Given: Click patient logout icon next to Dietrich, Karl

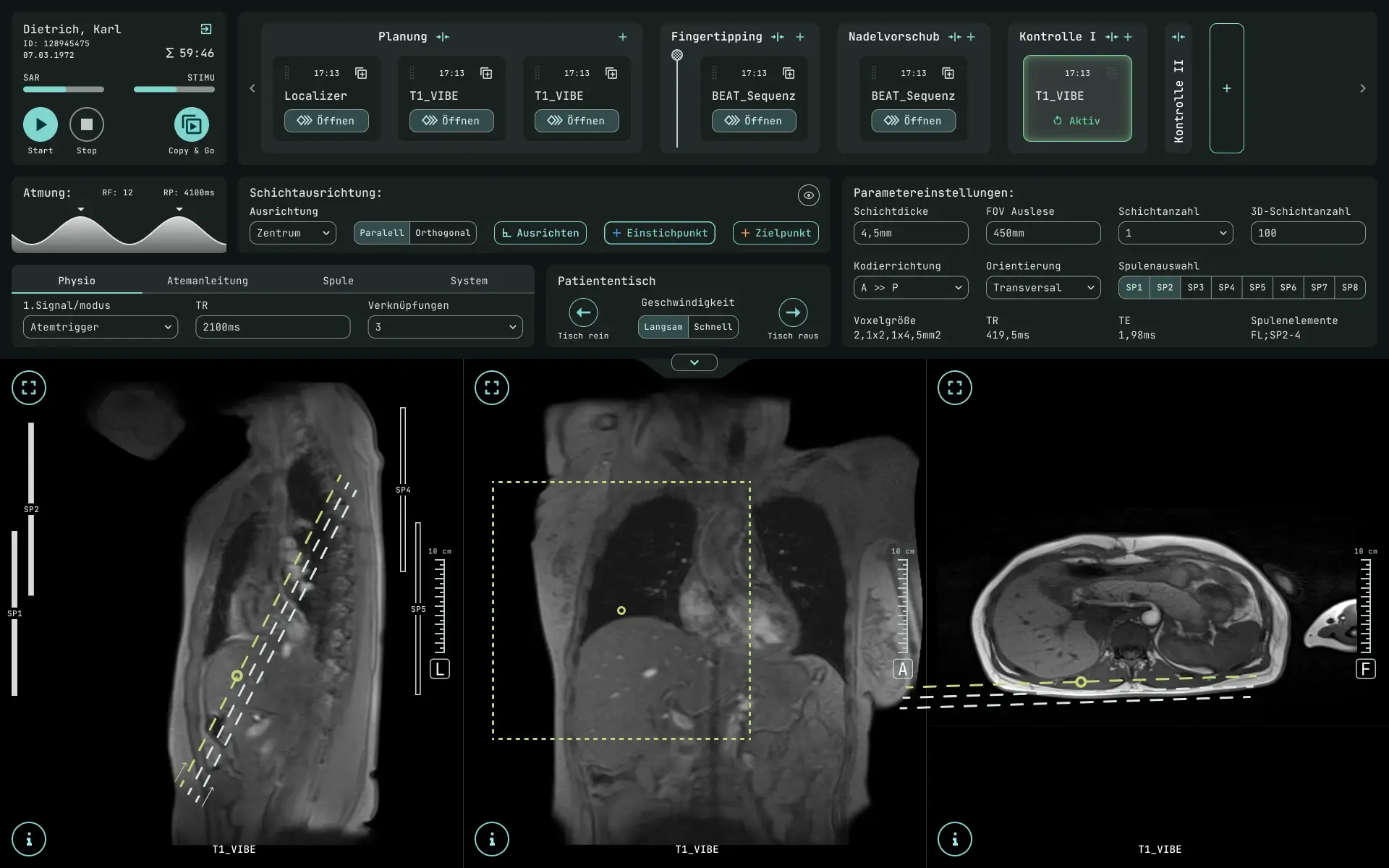Looking at the screenshot, I should [x=206, y=29].
